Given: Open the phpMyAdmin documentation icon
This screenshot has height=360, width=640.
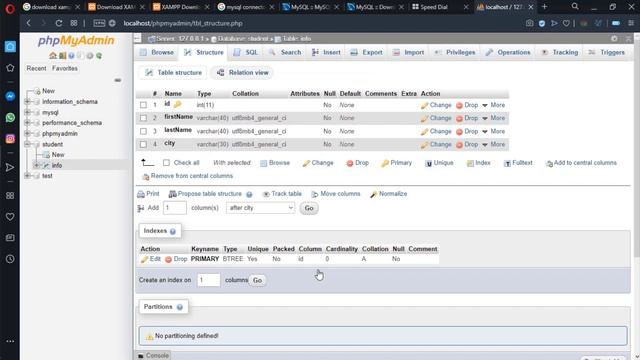Looking at the screenshot, I should (71, 56).
